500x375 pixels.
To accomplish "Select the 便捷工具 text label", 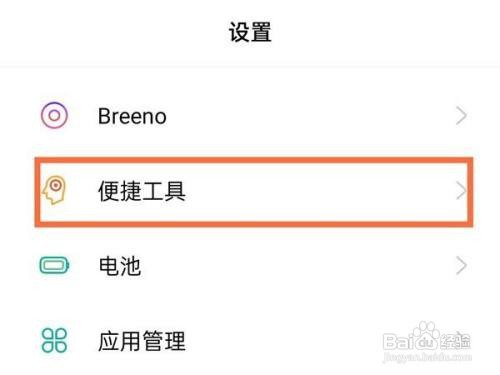I will click(x=142, y=191).
